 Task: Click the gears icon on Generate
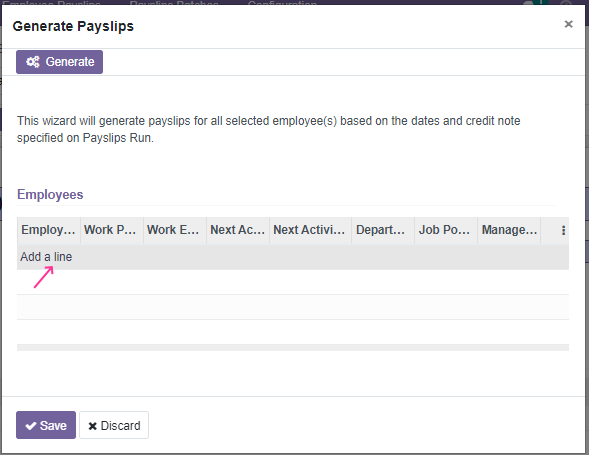tap(33, 62)
